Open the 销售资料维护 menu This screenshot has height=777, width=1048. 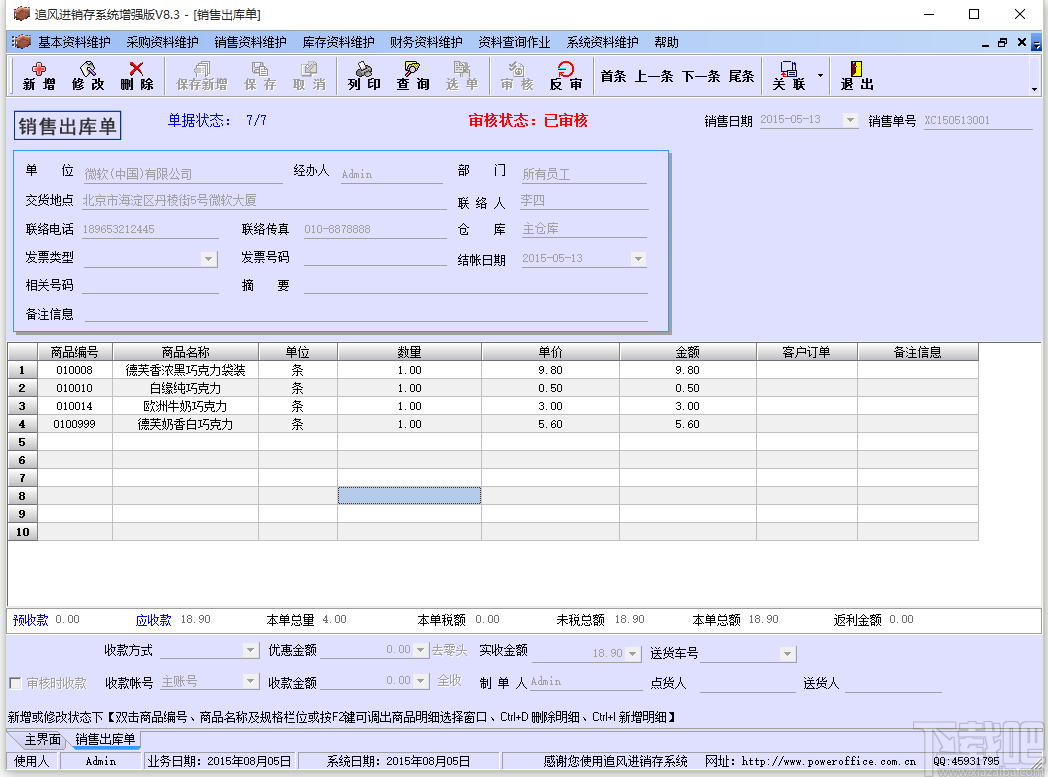250,42
